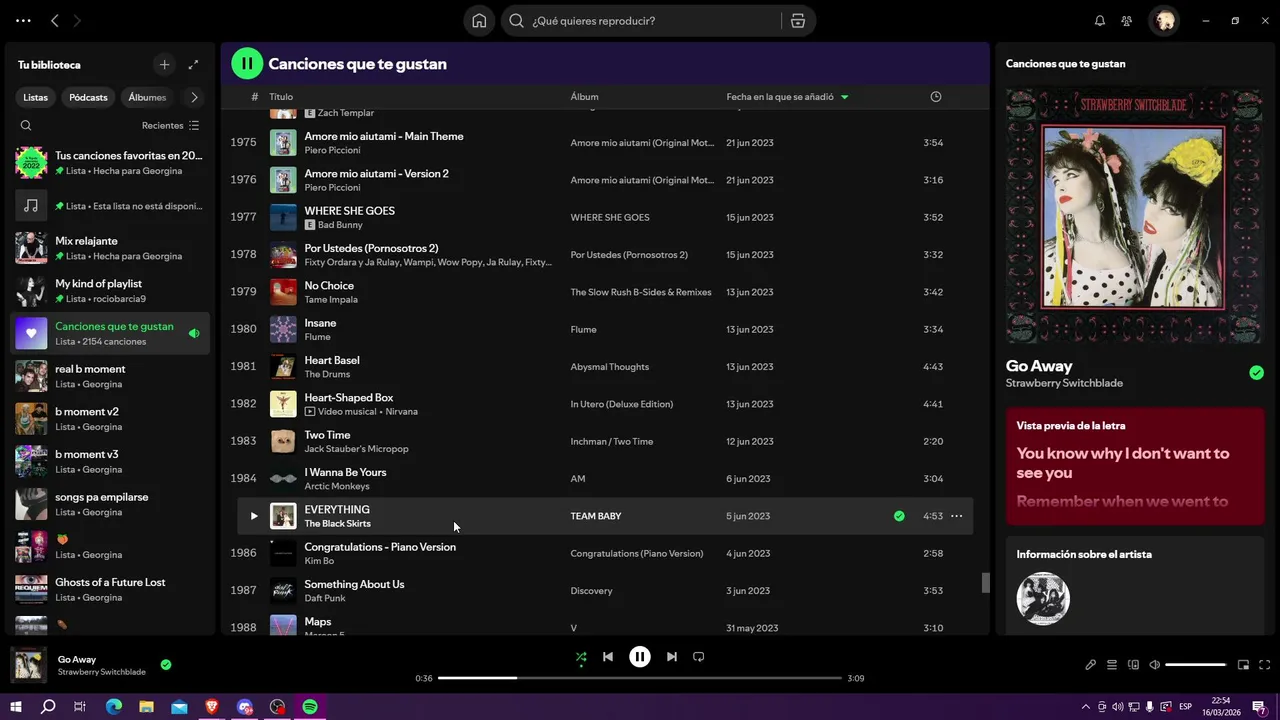
Task: Search within Tu biblioteca
Action: [26, 126]
